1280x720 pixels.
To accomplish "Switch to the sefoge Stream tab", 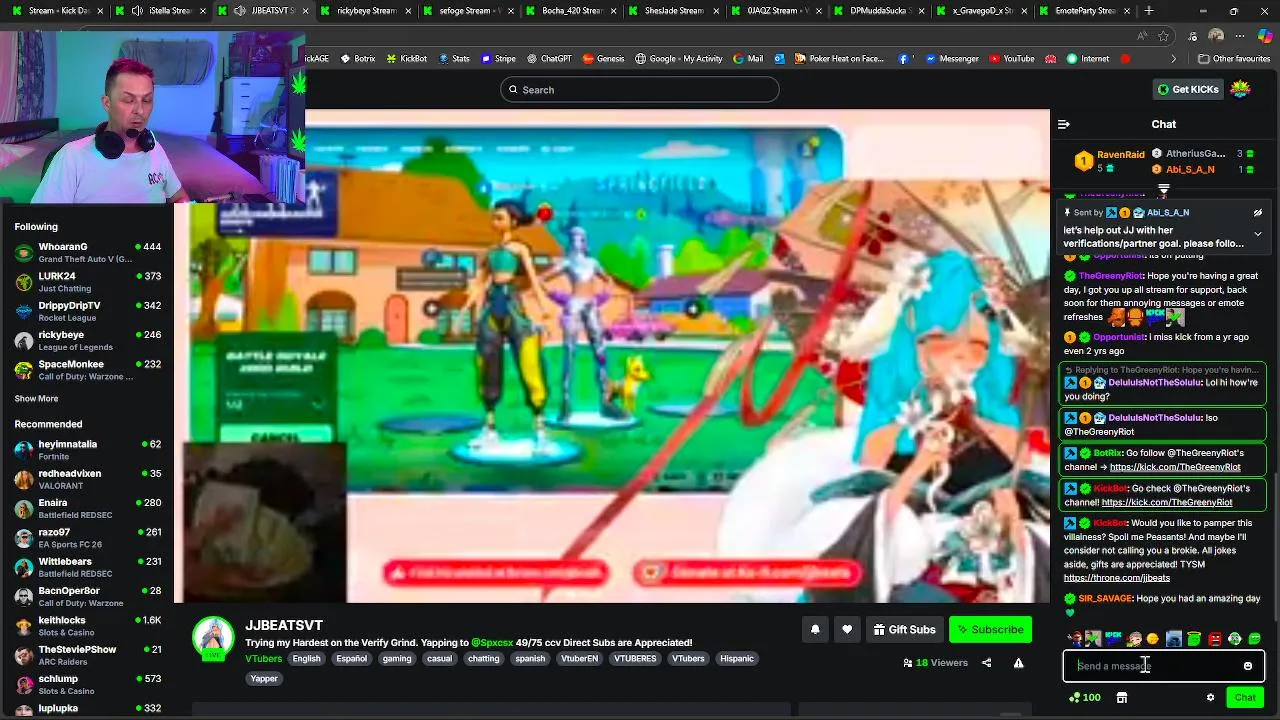I will point(468,11).
